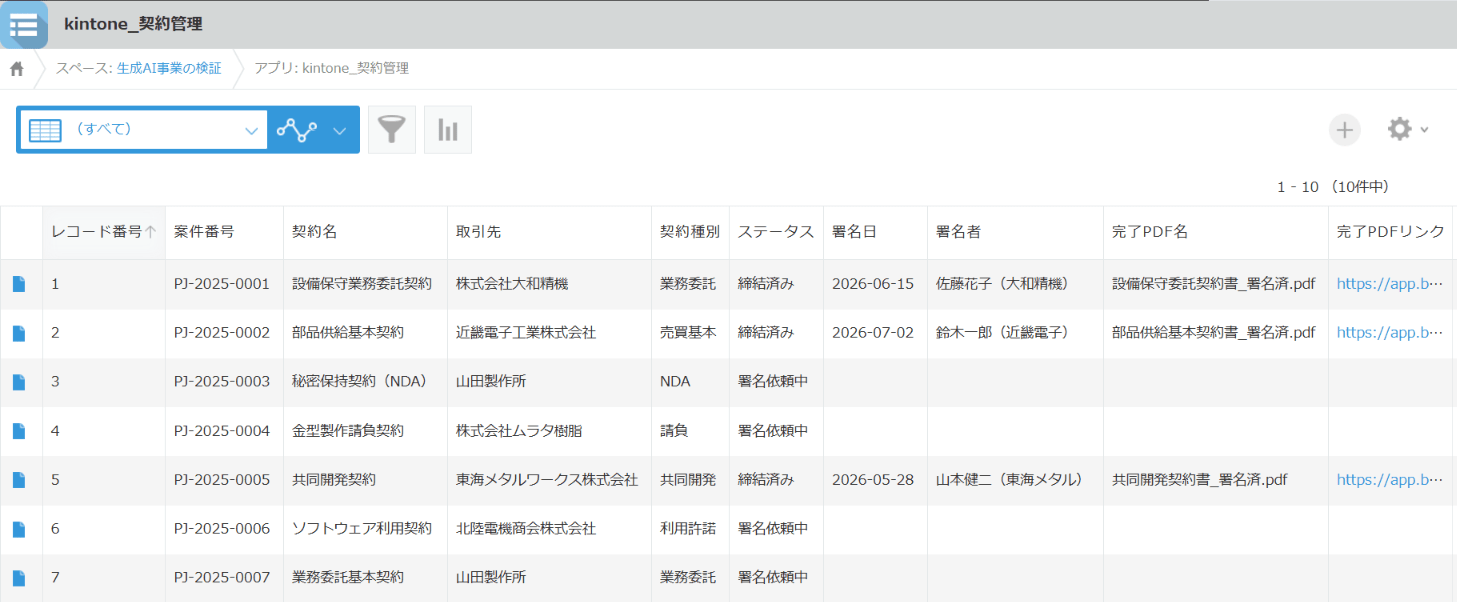Select cell PJ-2025-0003
The height and width of the screenshot is (602, 1457).
[x=222, y=382]
